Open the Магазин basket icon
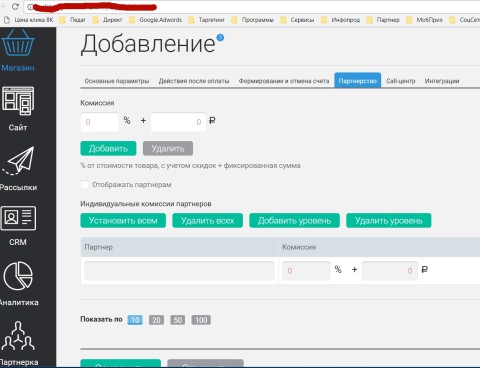 pos(18,43)
